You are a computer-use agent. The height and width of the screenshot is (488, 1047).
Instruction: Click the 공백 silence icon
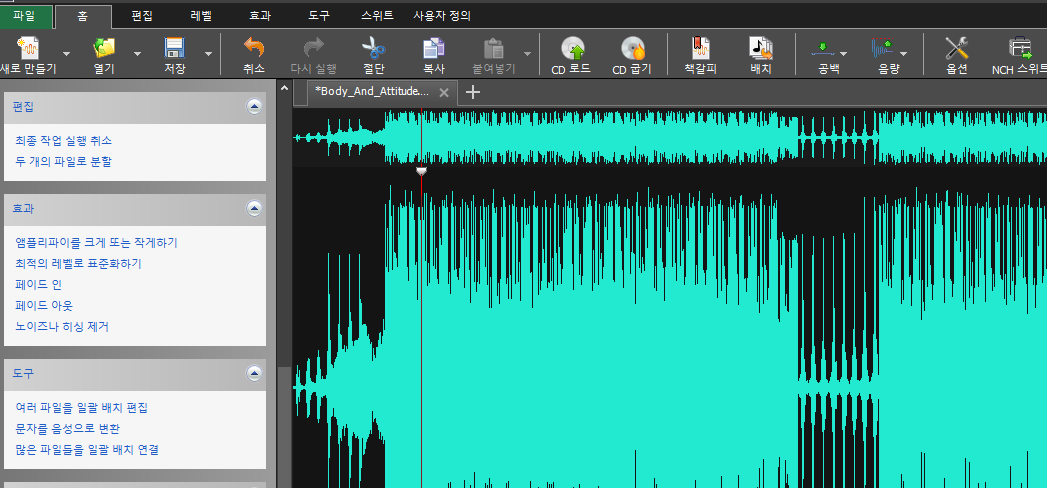point(823,48)
